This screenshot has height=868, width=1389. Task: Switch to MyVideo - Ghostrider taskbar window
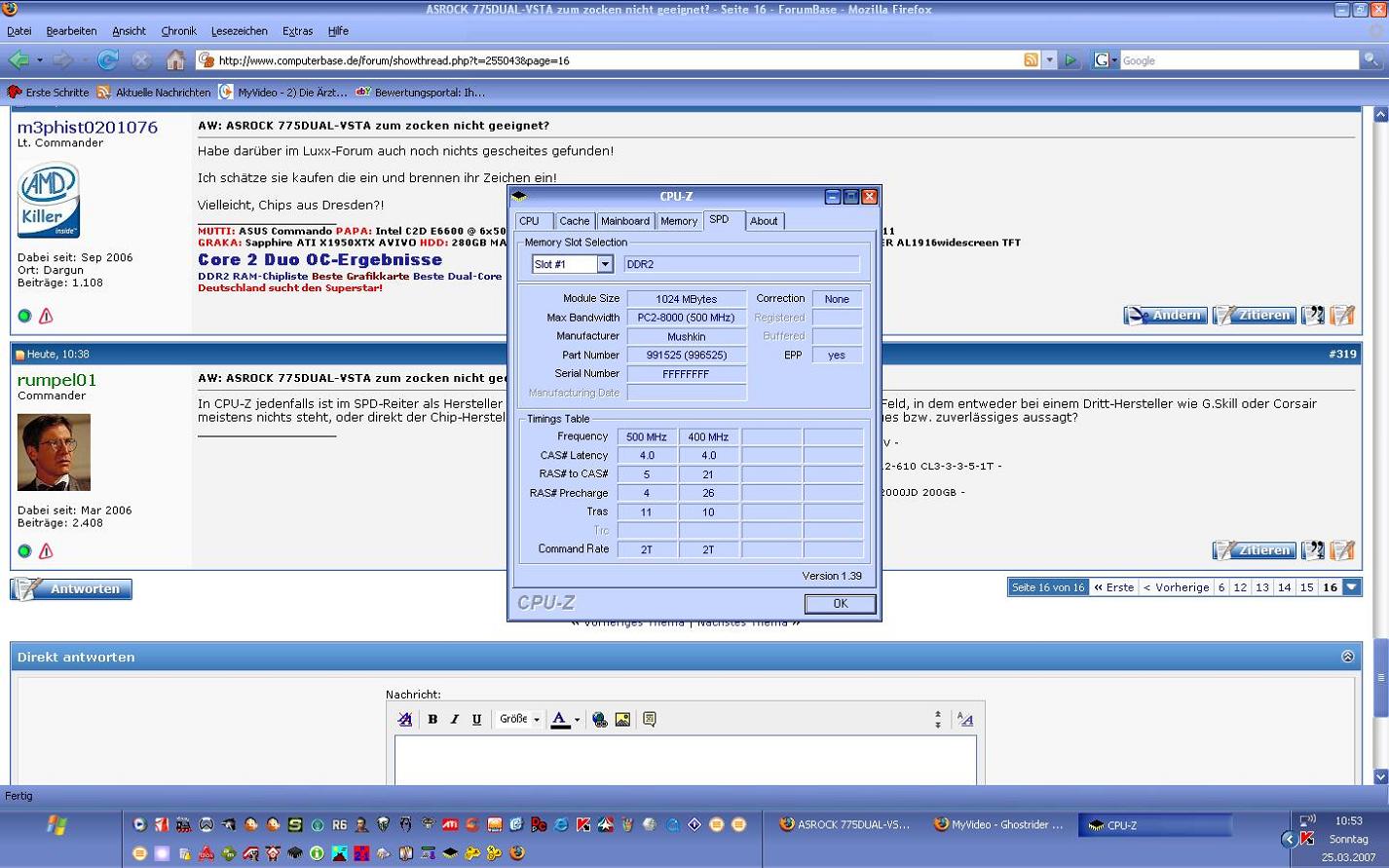pos(997,825)
